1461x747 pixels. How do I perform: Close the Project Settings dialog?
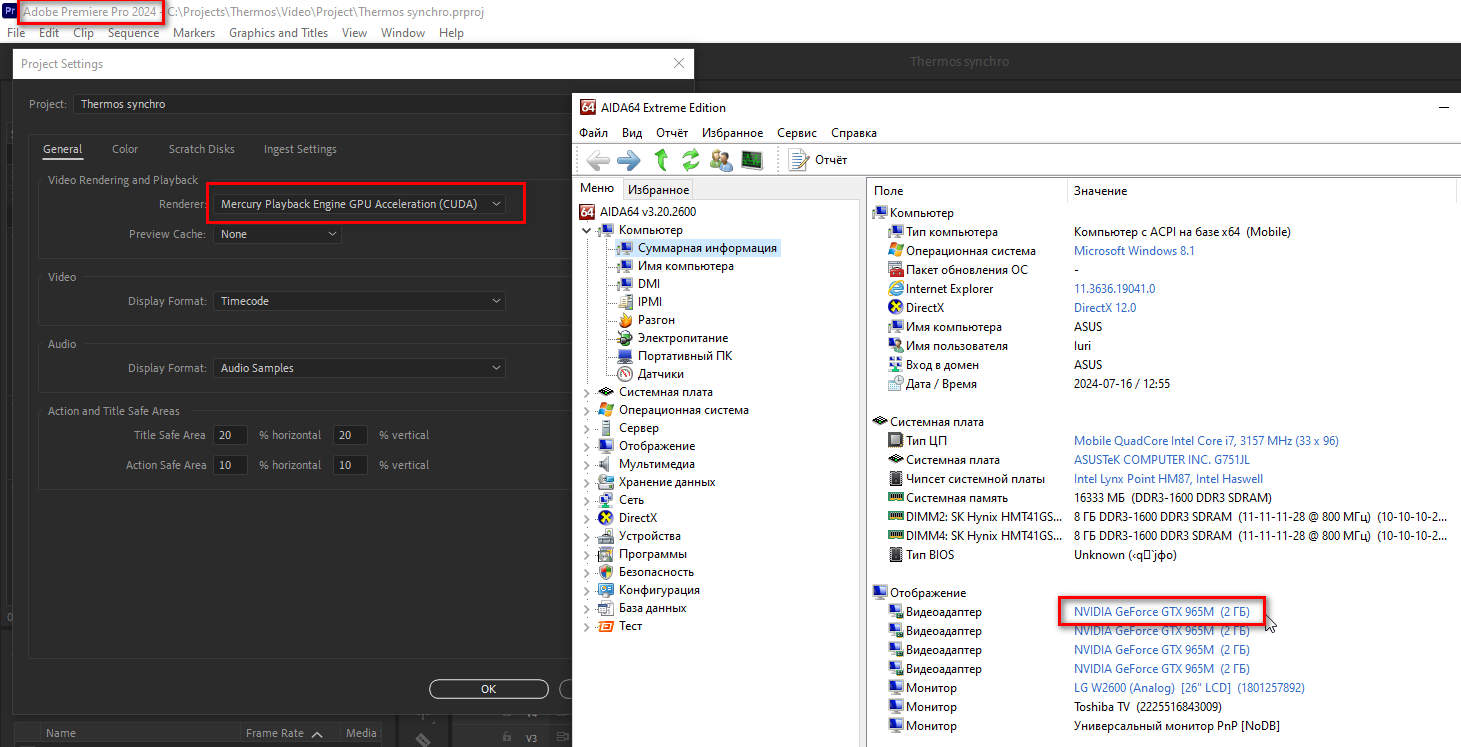click(679, 64)
